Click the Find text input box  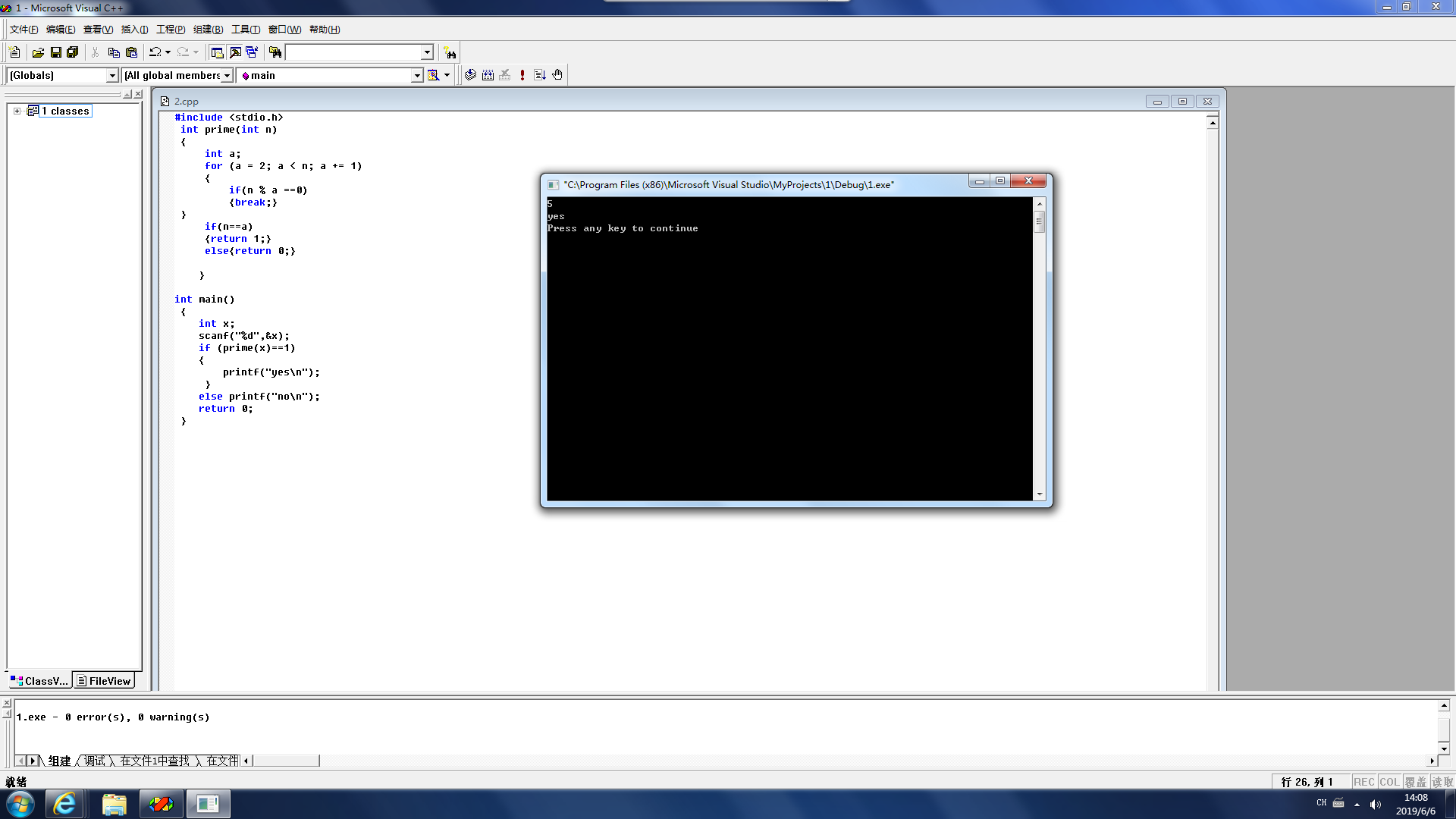pos(353,52)
